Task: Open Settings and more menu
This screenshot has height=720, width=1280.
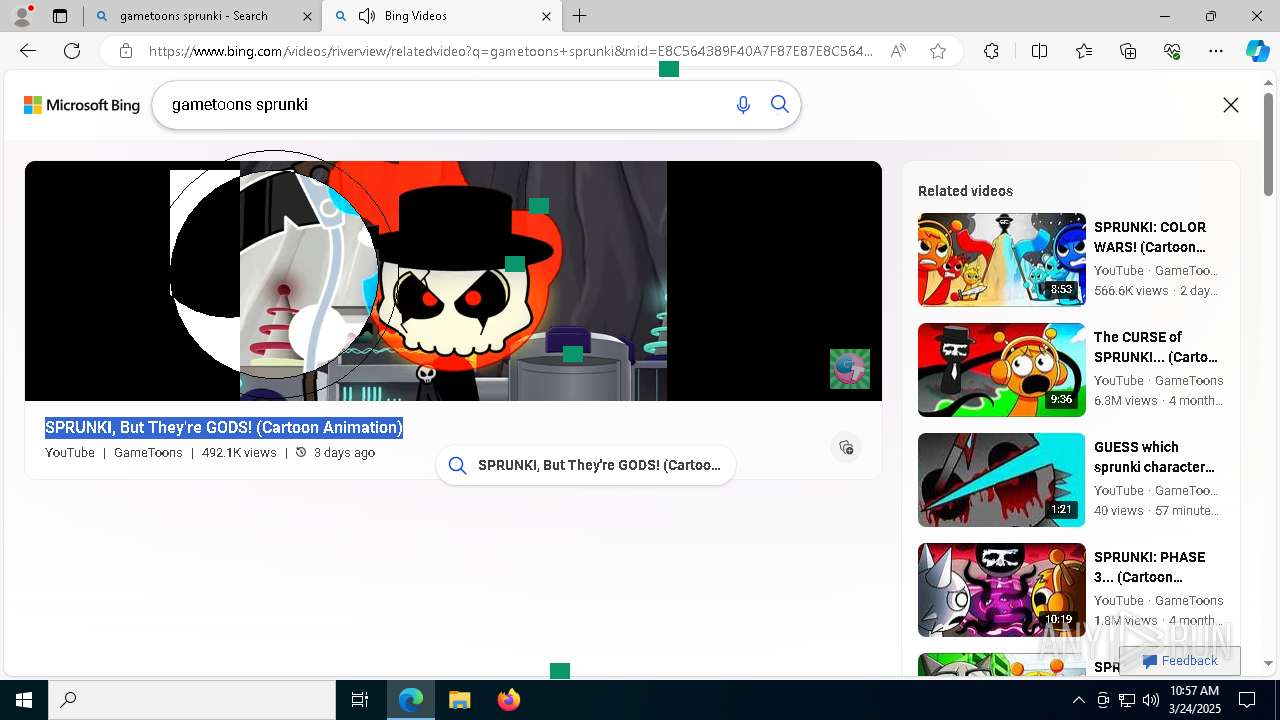Action: [1216, 51]
